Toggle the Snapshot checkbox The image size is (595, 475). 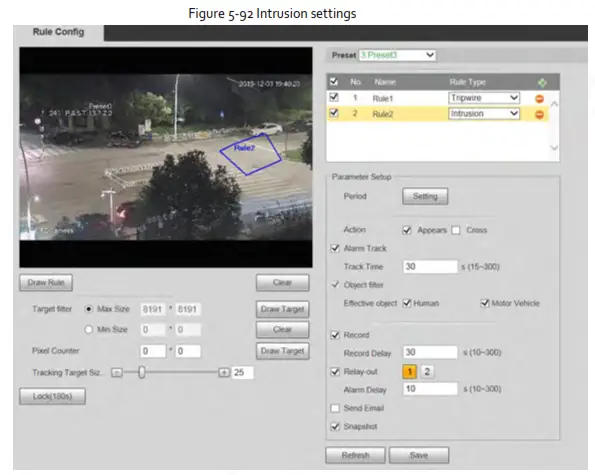[x=335, y=426]
